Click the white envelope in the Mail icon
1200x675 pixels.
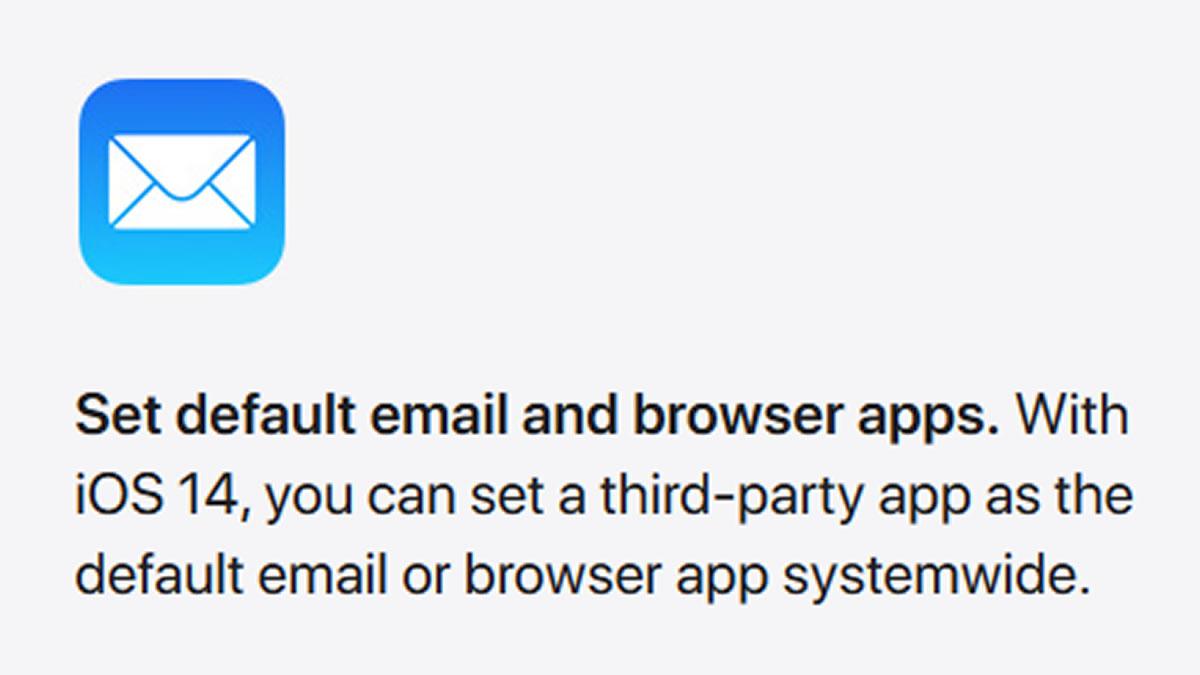[182, 183]
